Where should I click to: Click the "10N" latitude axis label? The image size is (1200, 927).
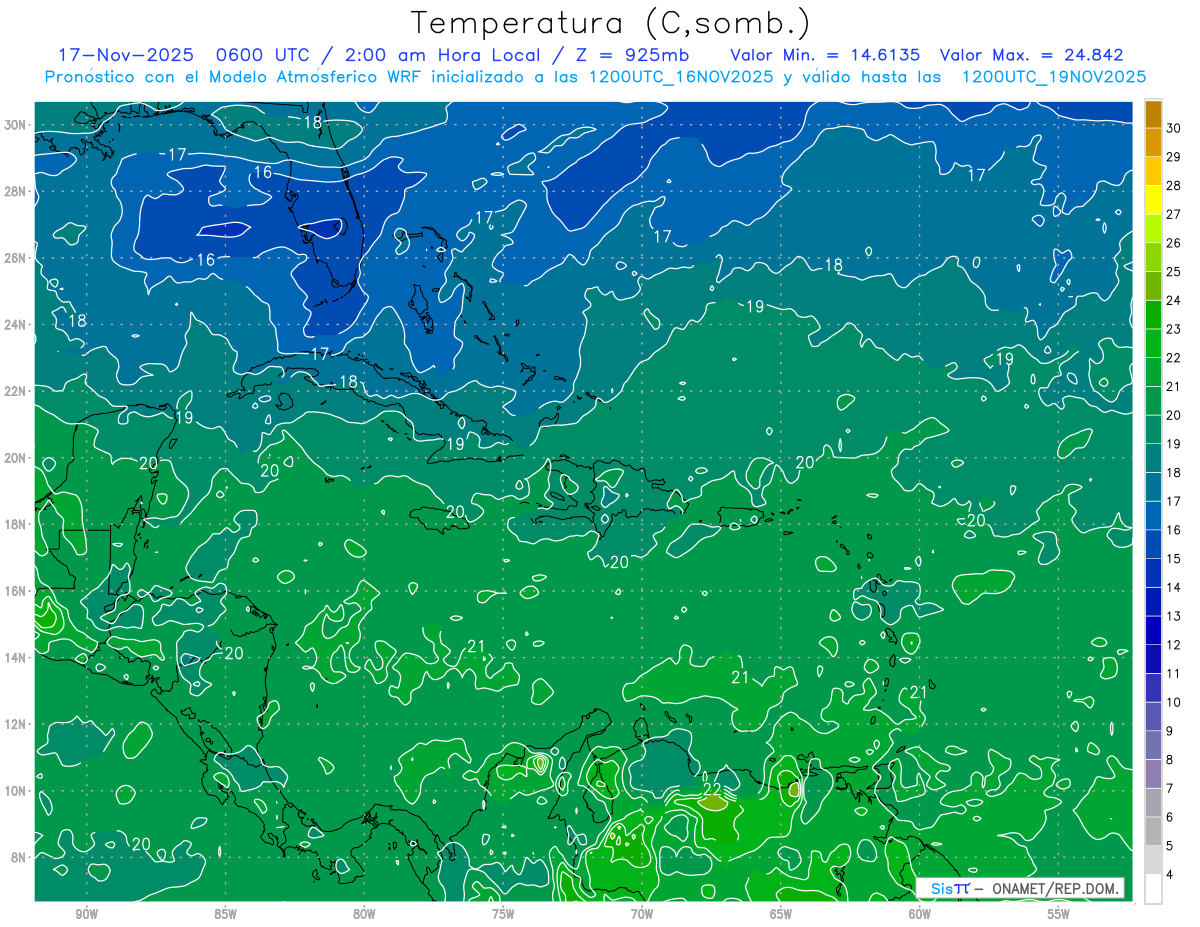coord(14,791)
